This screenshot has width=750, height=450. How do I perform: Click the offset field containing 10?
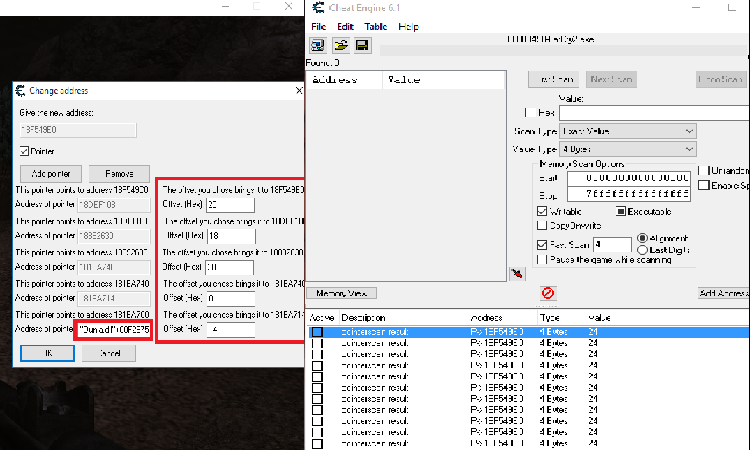pyautogui.click(x=230, y=267)
